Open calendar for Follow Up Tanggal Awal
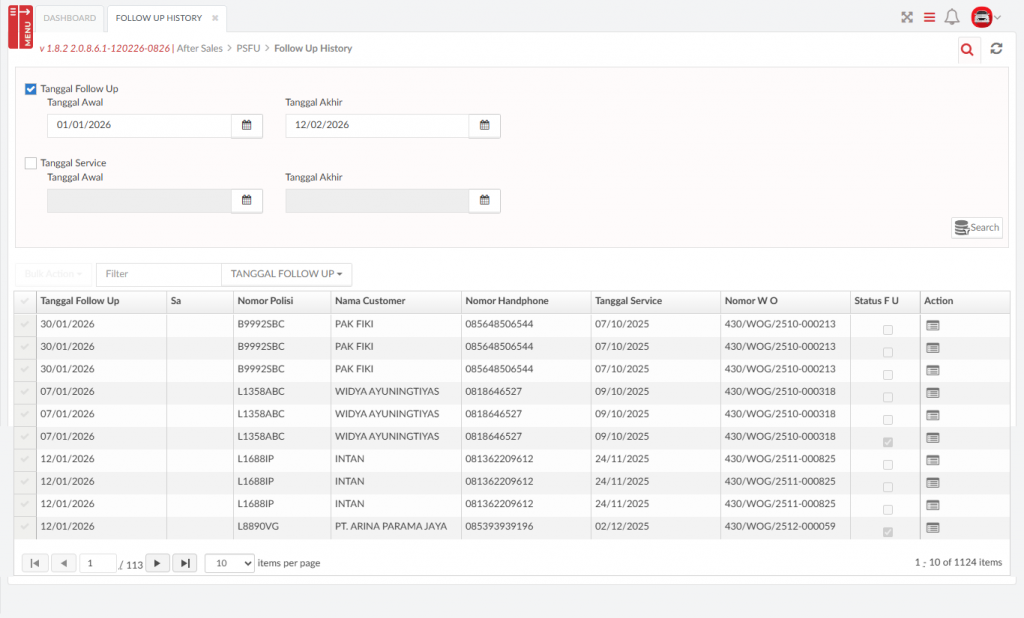 tap(247, 125)
